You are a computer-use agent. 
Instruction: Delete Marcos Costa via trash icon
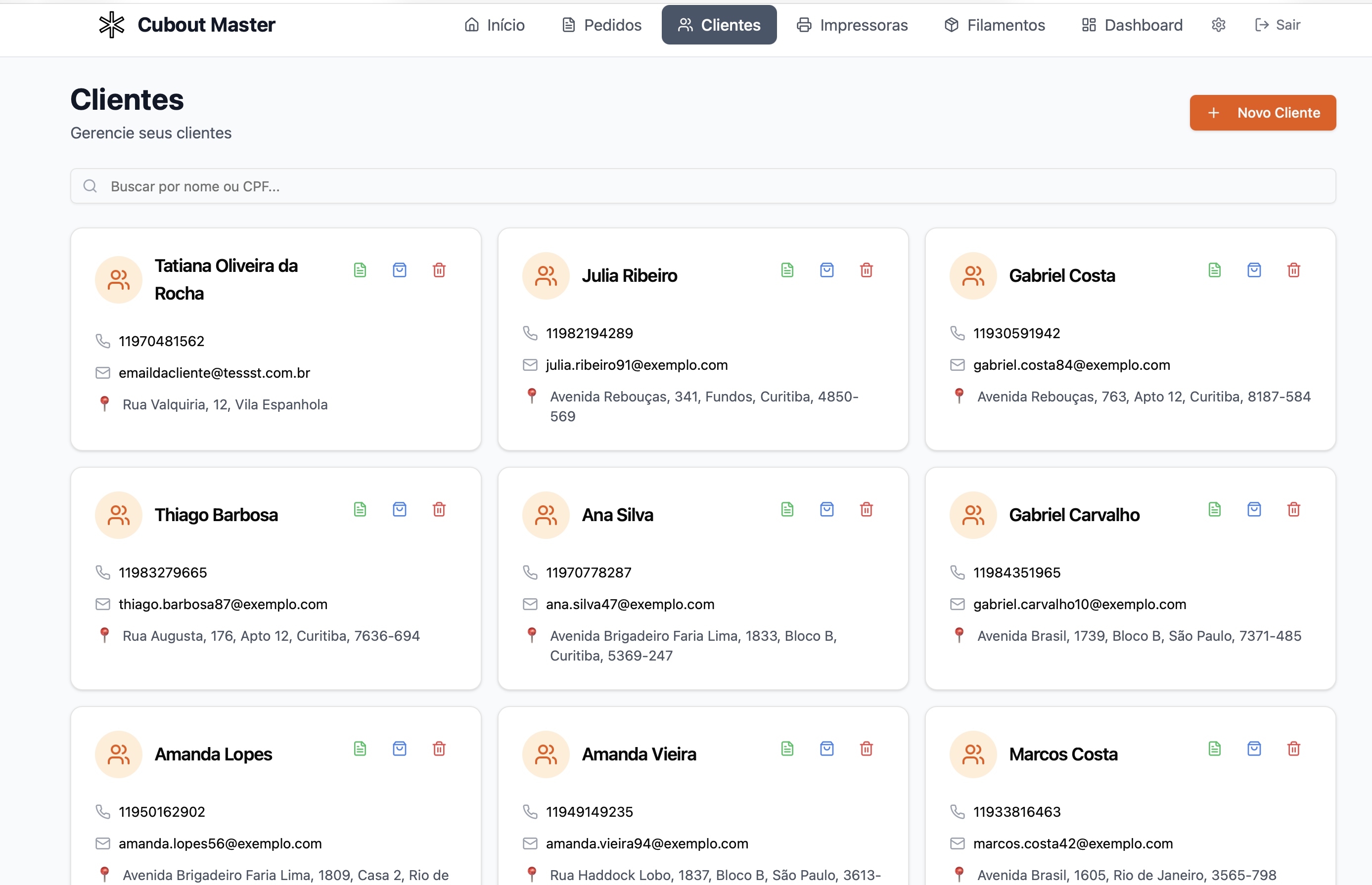pos(1294,748)
